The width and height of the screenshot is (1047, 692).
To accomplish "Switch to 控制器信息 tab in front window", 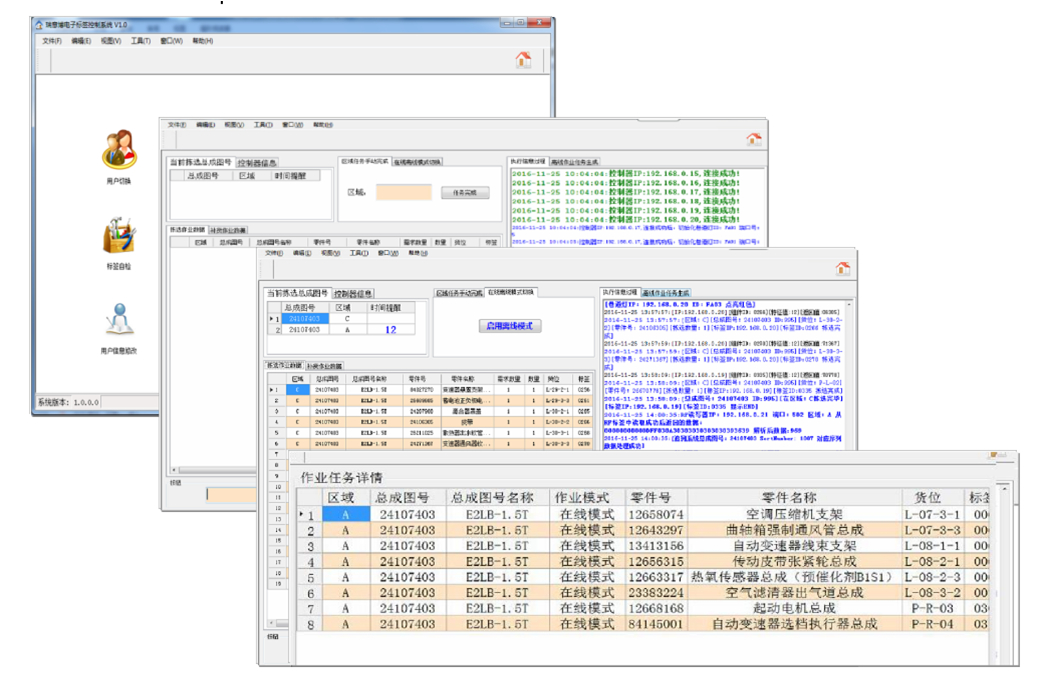I will (x=353, y=294).
